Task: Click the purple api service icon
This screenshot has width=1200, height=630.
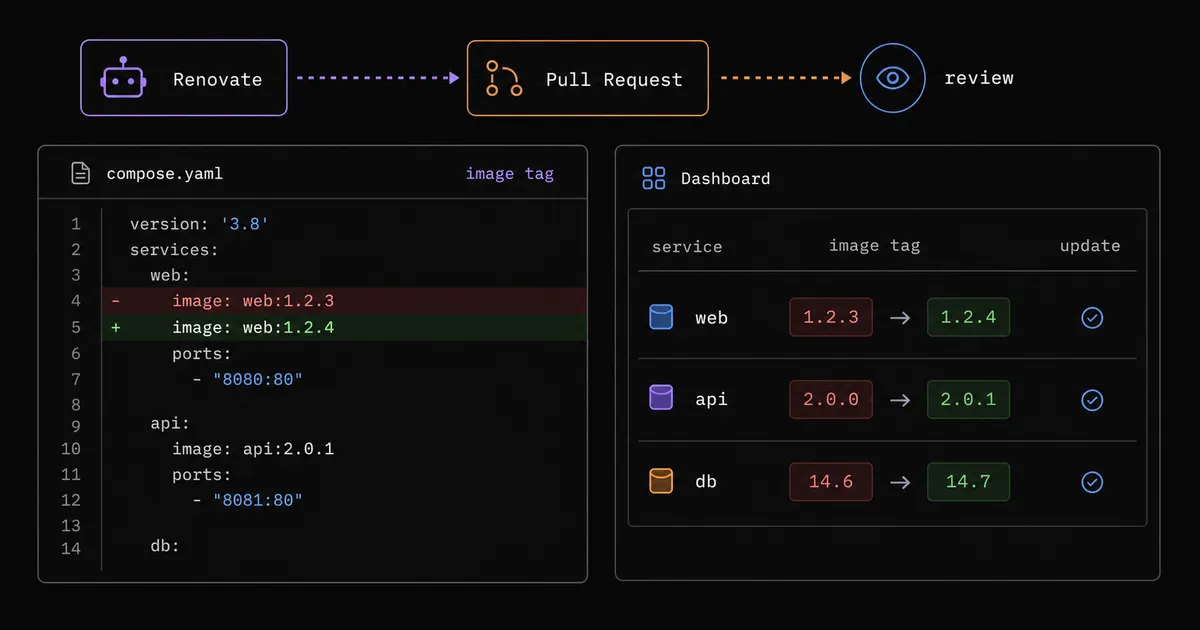Action: [x=660, y=399]
